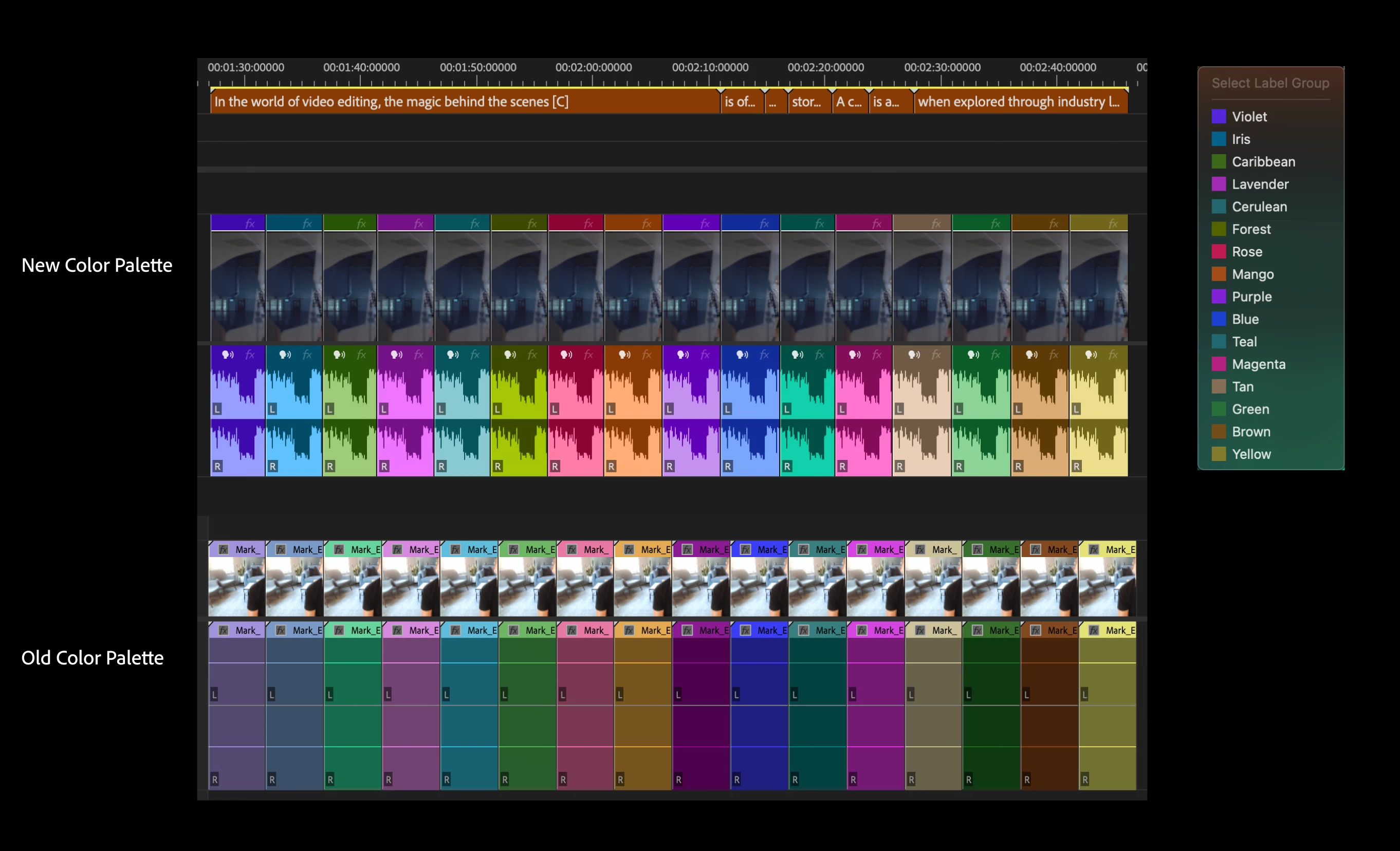Click the fx icon on the first old-palette Mark_ clip
This screenshot has height=851, width=1400.
click(x=224, y=549)
